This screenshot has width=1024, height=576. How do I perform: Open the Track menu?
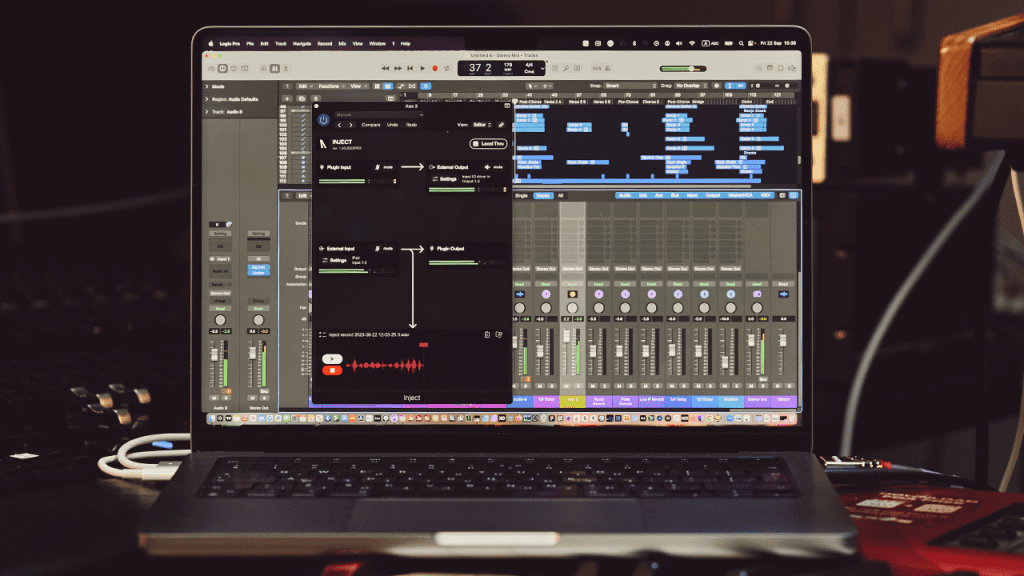(x=281, y=44)
